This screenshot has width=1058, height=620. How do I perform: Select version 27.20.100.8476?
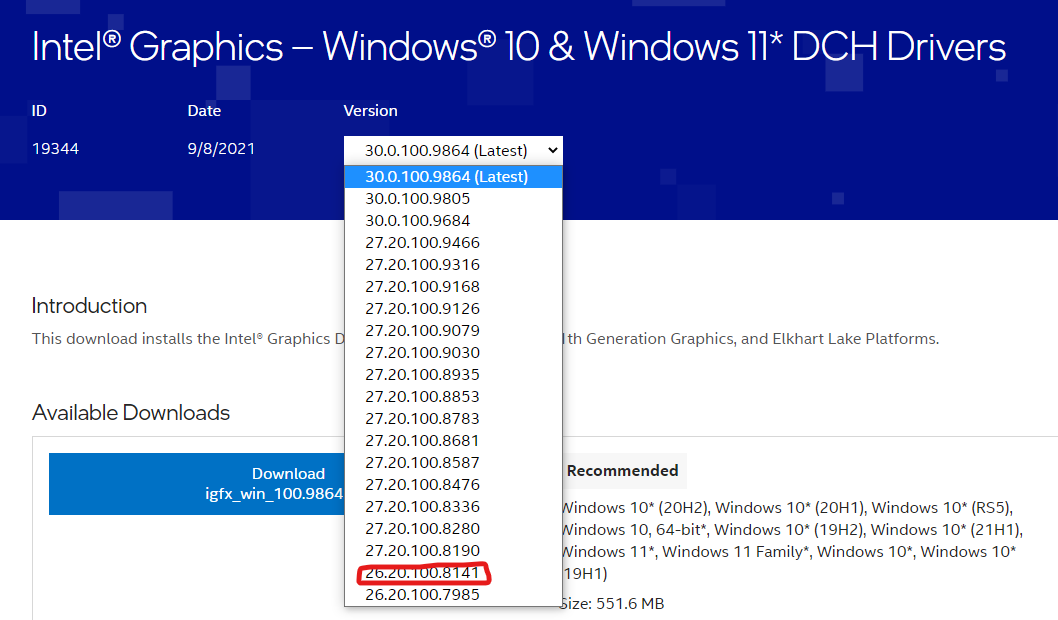(x=453, y=484)
